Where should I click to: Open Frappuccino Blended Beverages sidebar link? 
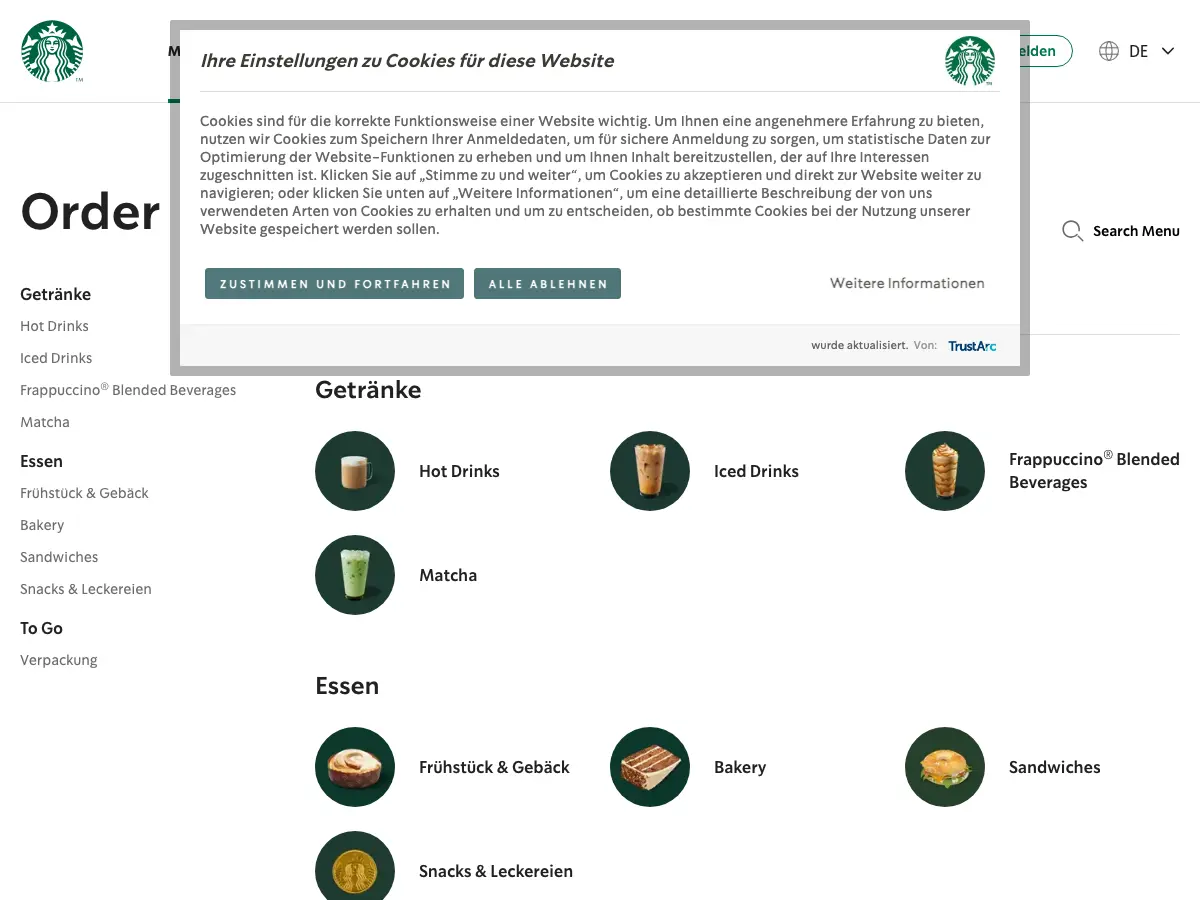coord(128,390)
